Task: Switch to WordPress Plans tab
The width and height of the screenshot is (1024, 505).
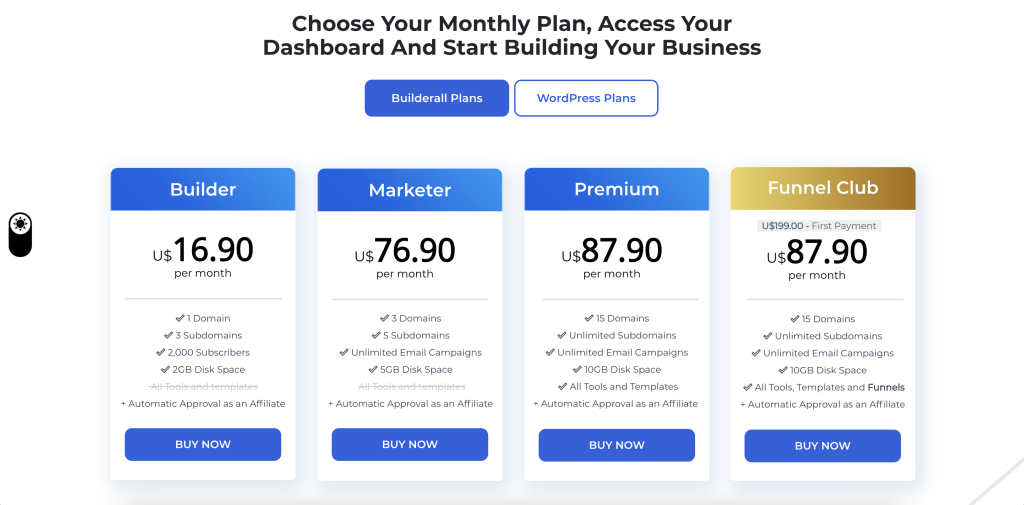Action: click(586, 98)
